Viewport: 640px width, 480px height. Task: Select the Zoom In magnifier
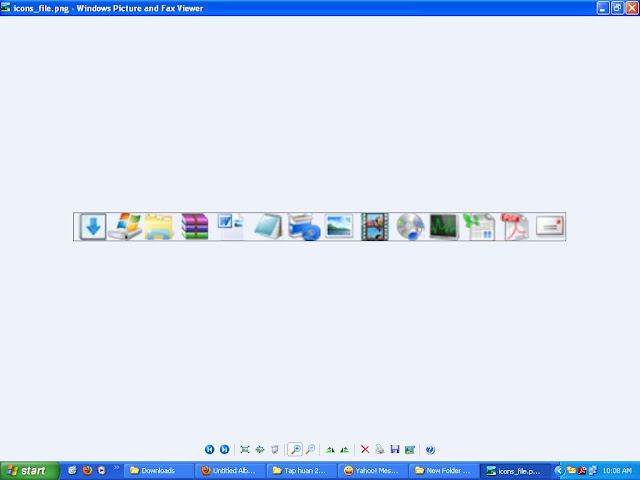tap(295, 449)
